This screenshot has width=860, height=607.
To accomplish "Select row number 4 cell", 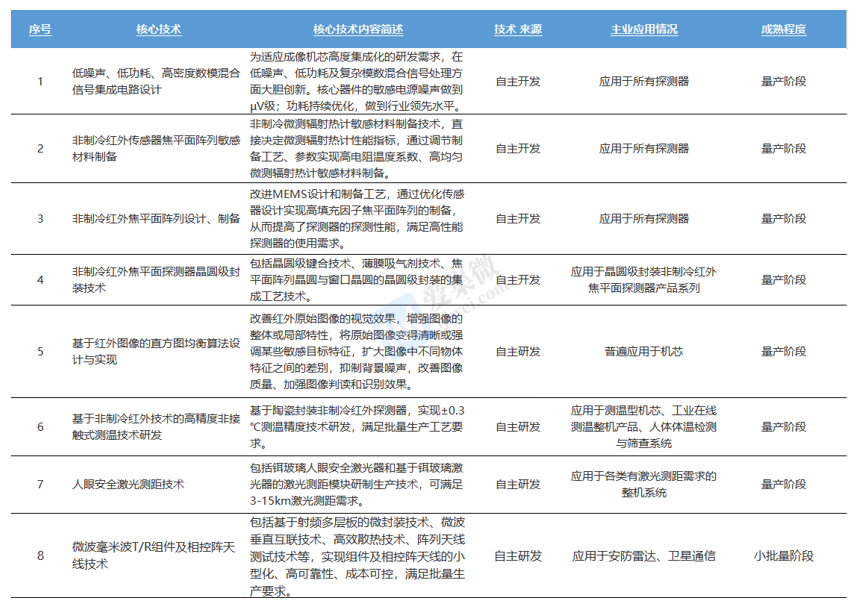I will tap(40, 280).
